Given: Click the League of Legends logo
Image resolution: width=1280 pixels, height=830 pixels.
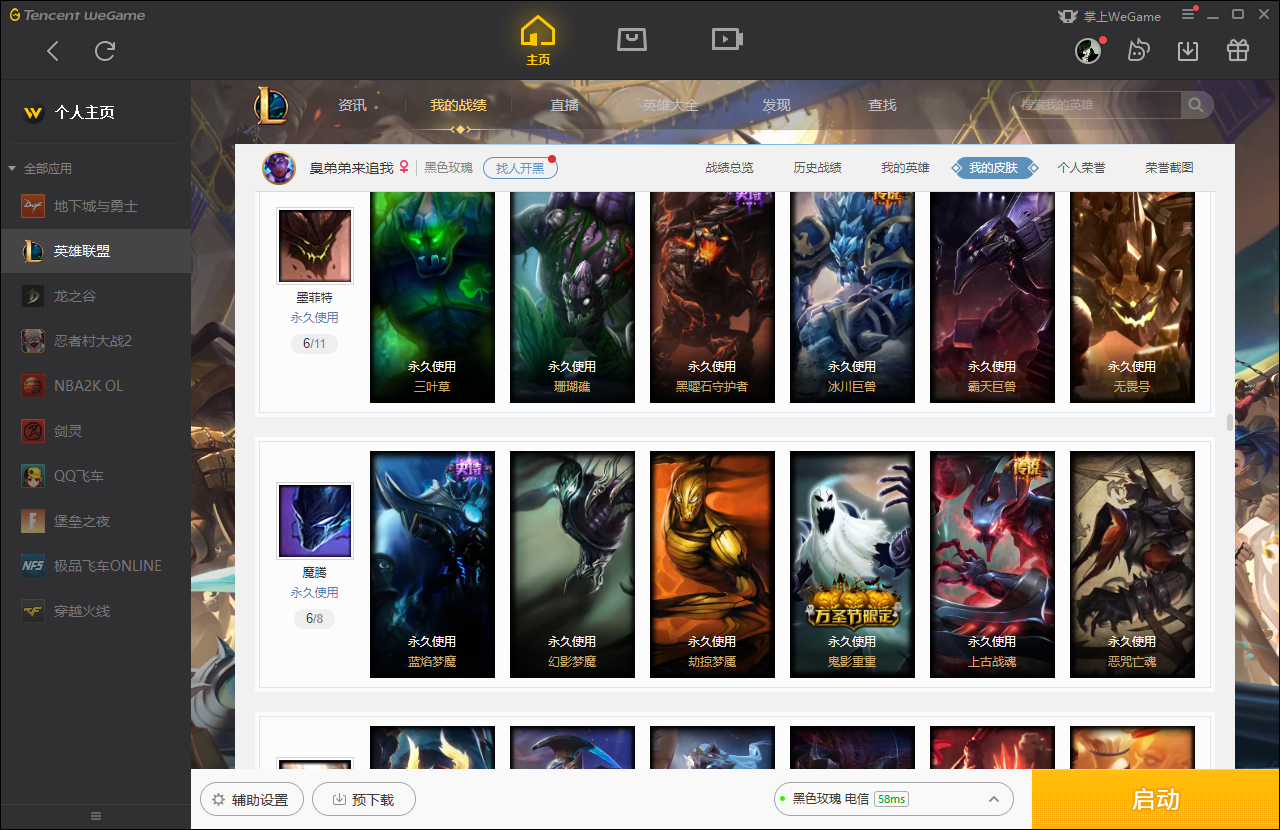Looking at the screenshot, I should click(x=270, y=106).
